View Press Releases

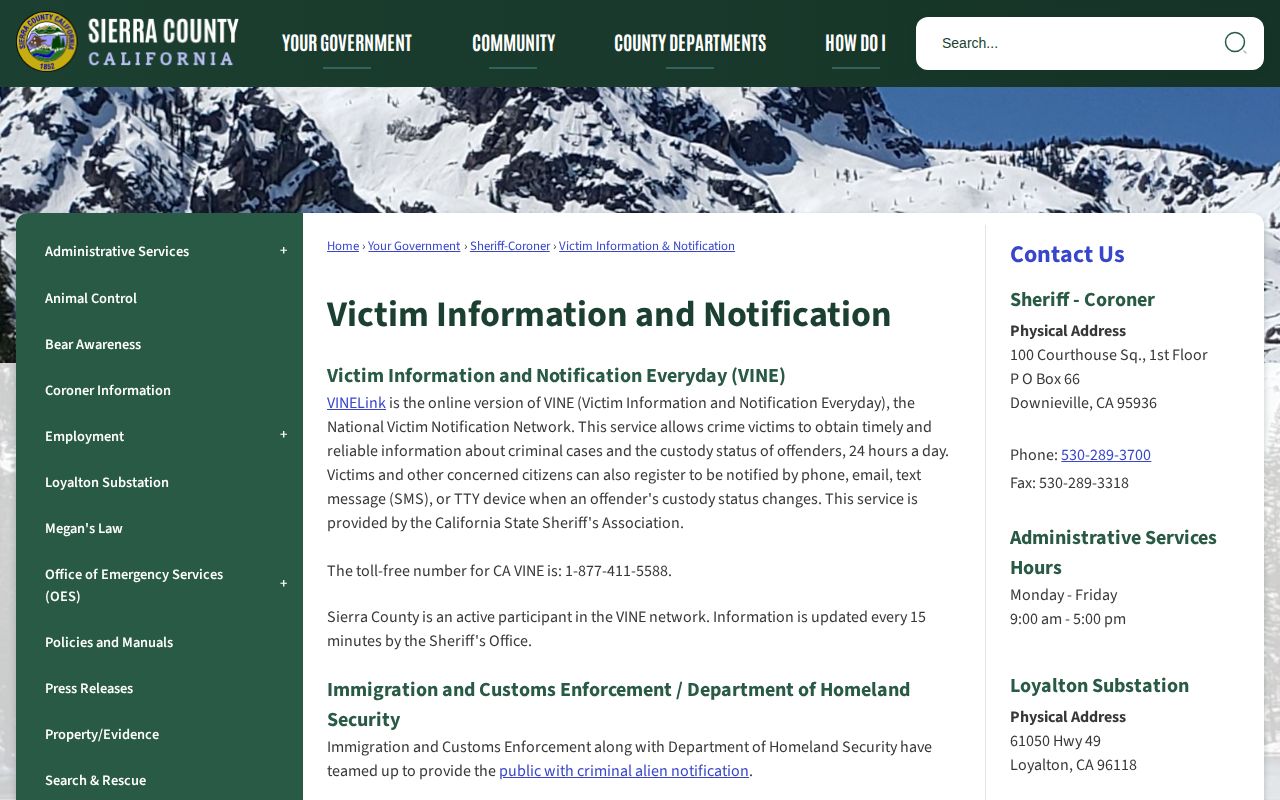tap(89, 688)
